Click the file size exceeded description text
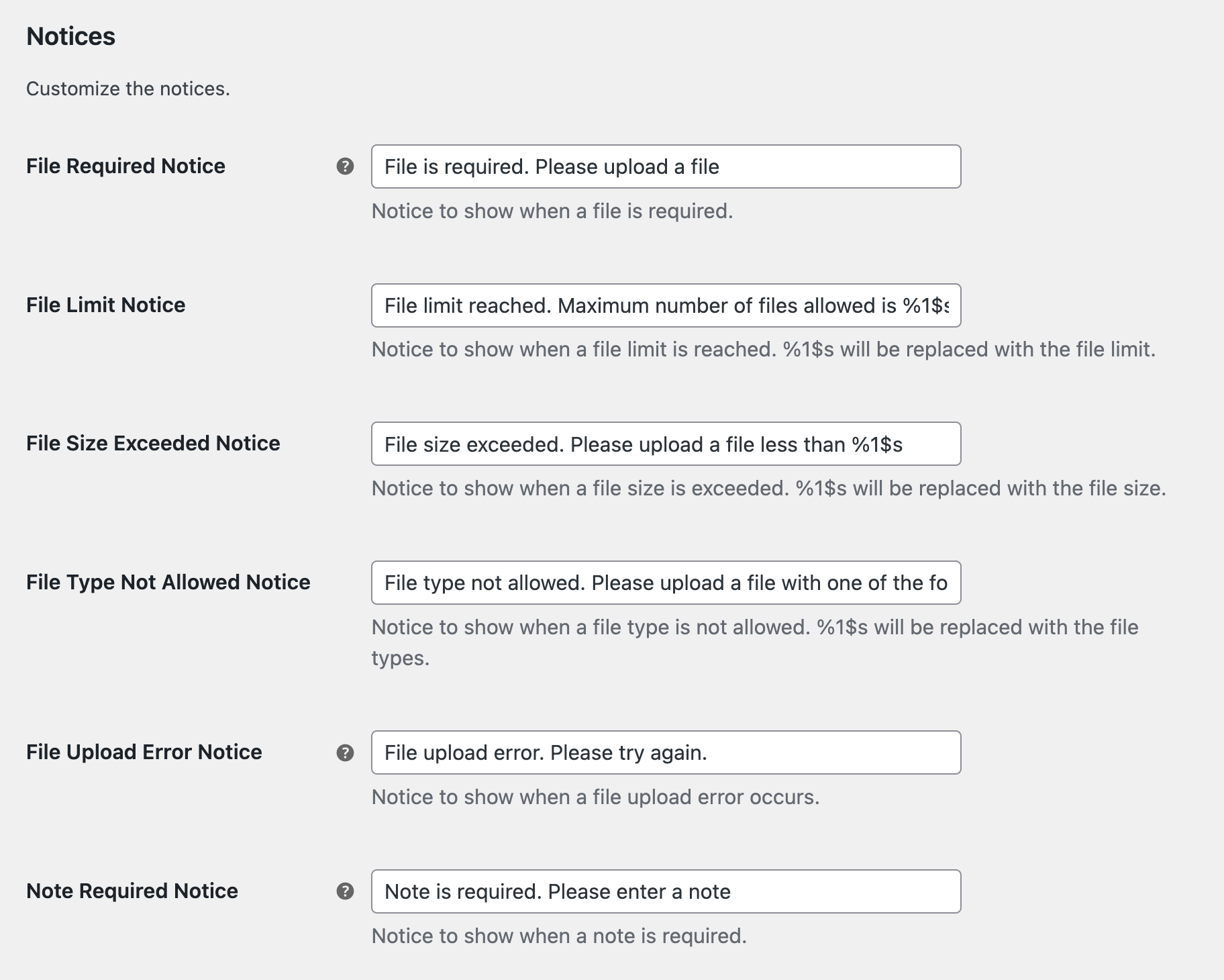The width and height of the screenshot is (1224, 980). coord(768,488)
